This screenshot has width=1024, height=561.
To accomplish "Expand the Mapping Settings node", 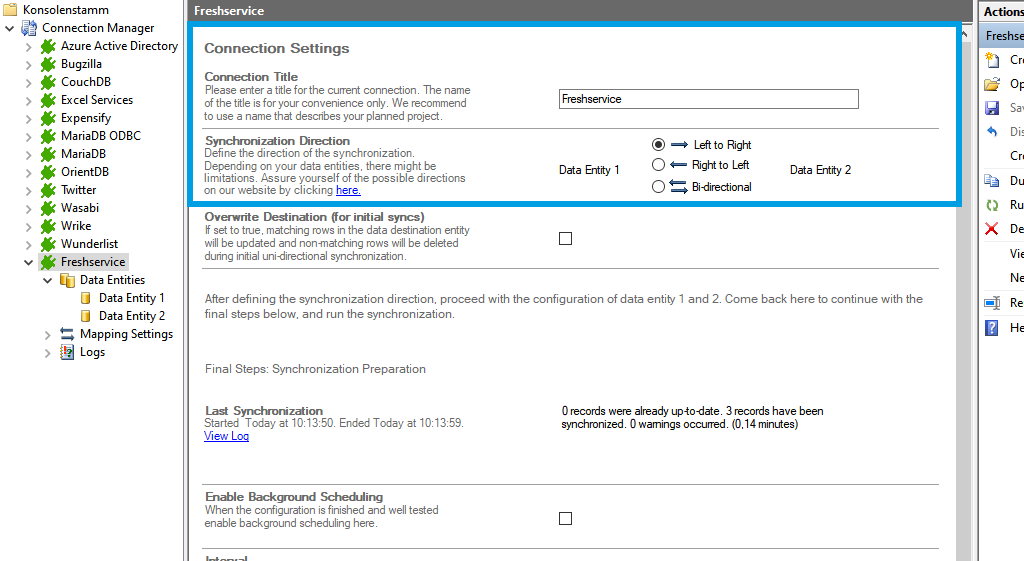I will tap(47, 335).
